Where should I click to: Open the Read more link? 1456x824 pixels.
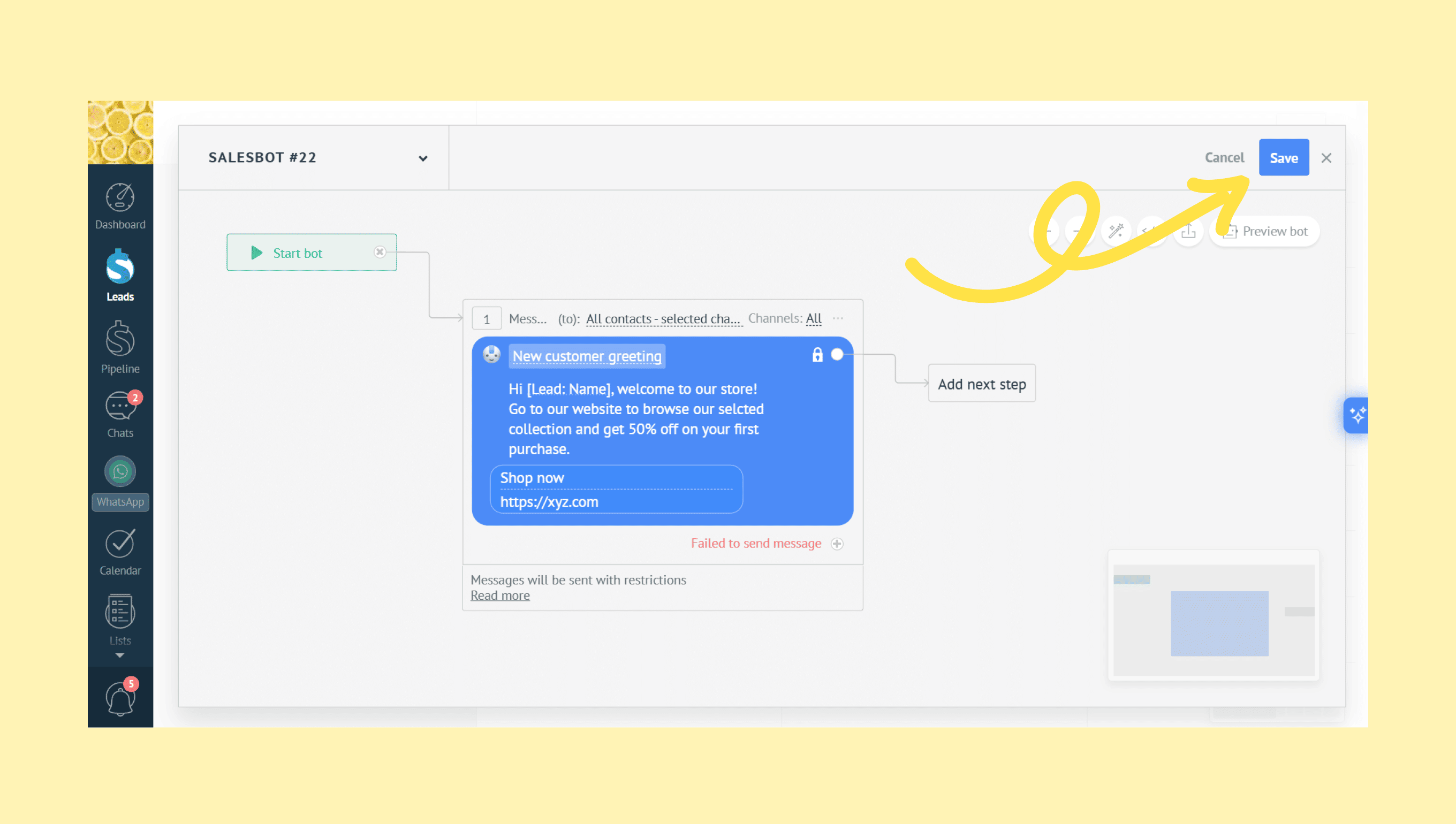point(500,596)
